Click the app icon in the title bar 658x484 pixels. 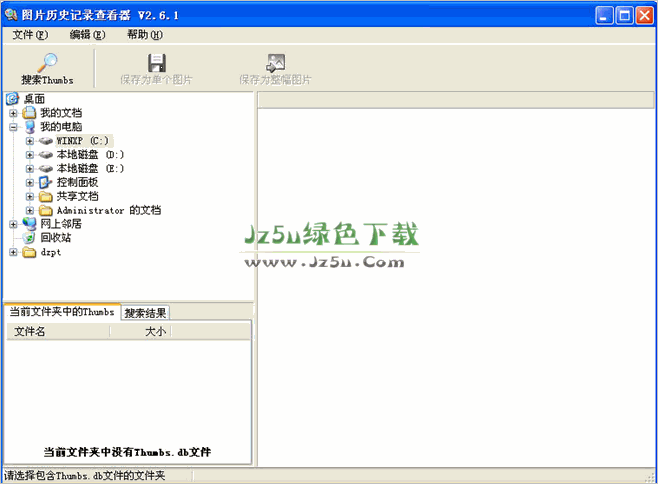pyautogui.click(x=11, y=15)
